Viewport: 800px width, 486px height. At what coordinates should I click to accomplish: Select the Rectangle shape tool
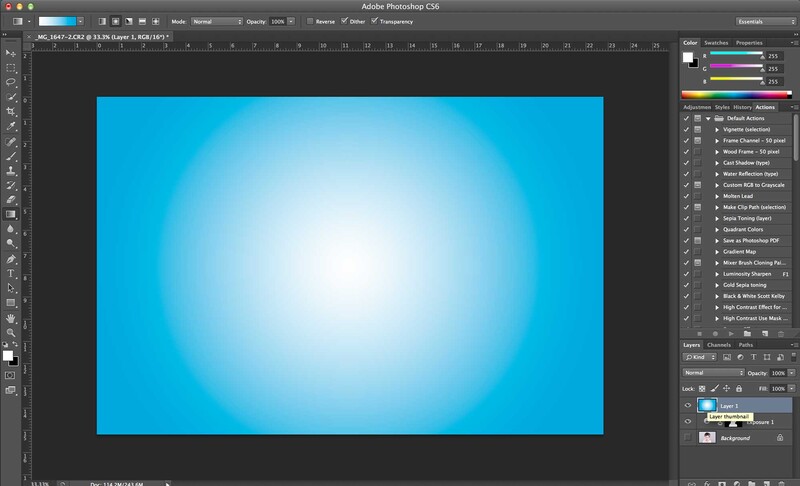point(10,303)
